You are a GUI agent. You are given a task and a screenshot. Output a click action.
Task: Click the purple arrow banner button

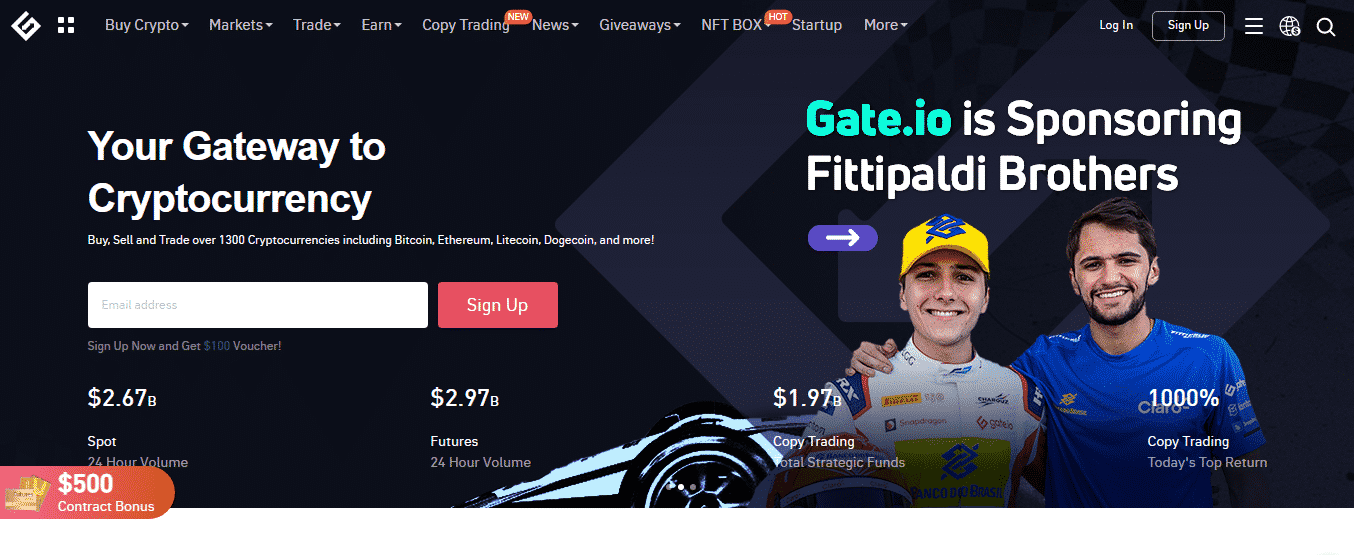click(842, 237)
